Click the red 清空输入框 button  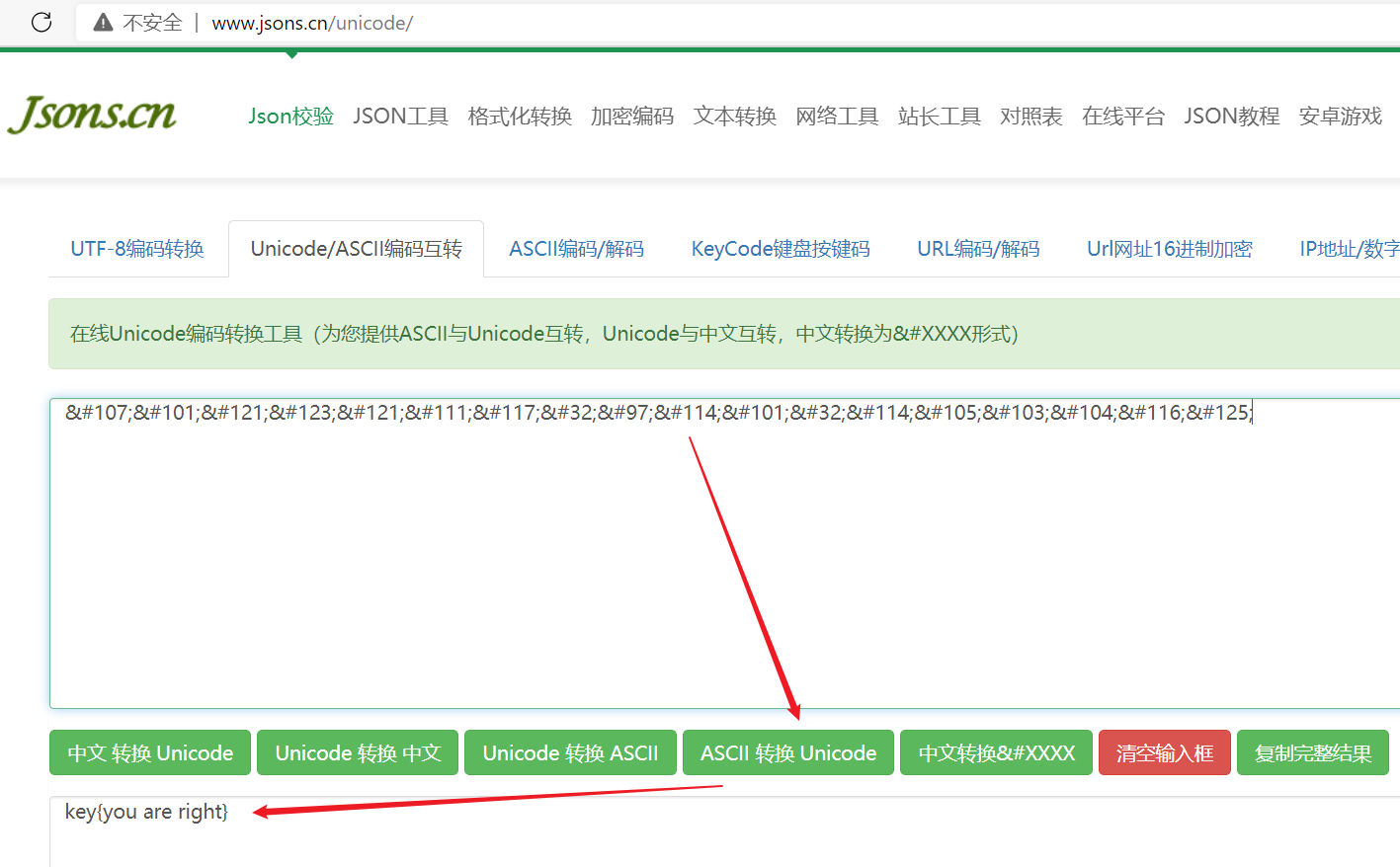coord(1164,751)
